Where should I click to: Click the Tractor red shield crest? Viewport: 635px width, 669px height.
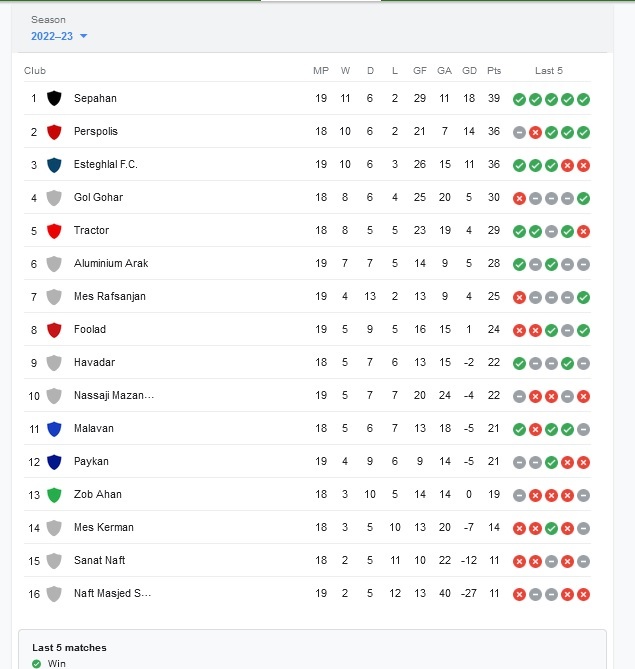click(54, 230)
